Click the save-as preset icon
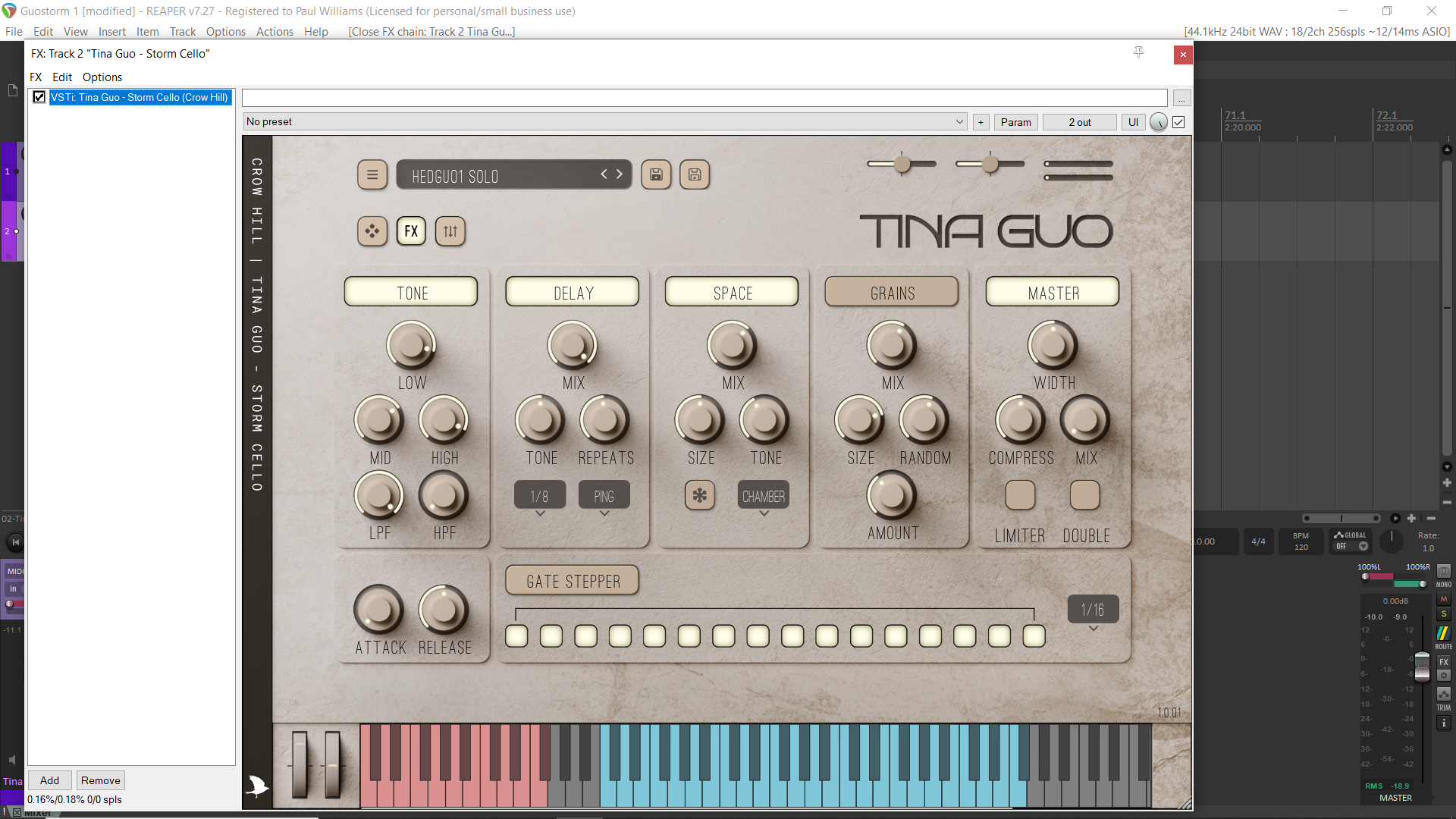This screenshot has height=819, width=1456. 695,175
